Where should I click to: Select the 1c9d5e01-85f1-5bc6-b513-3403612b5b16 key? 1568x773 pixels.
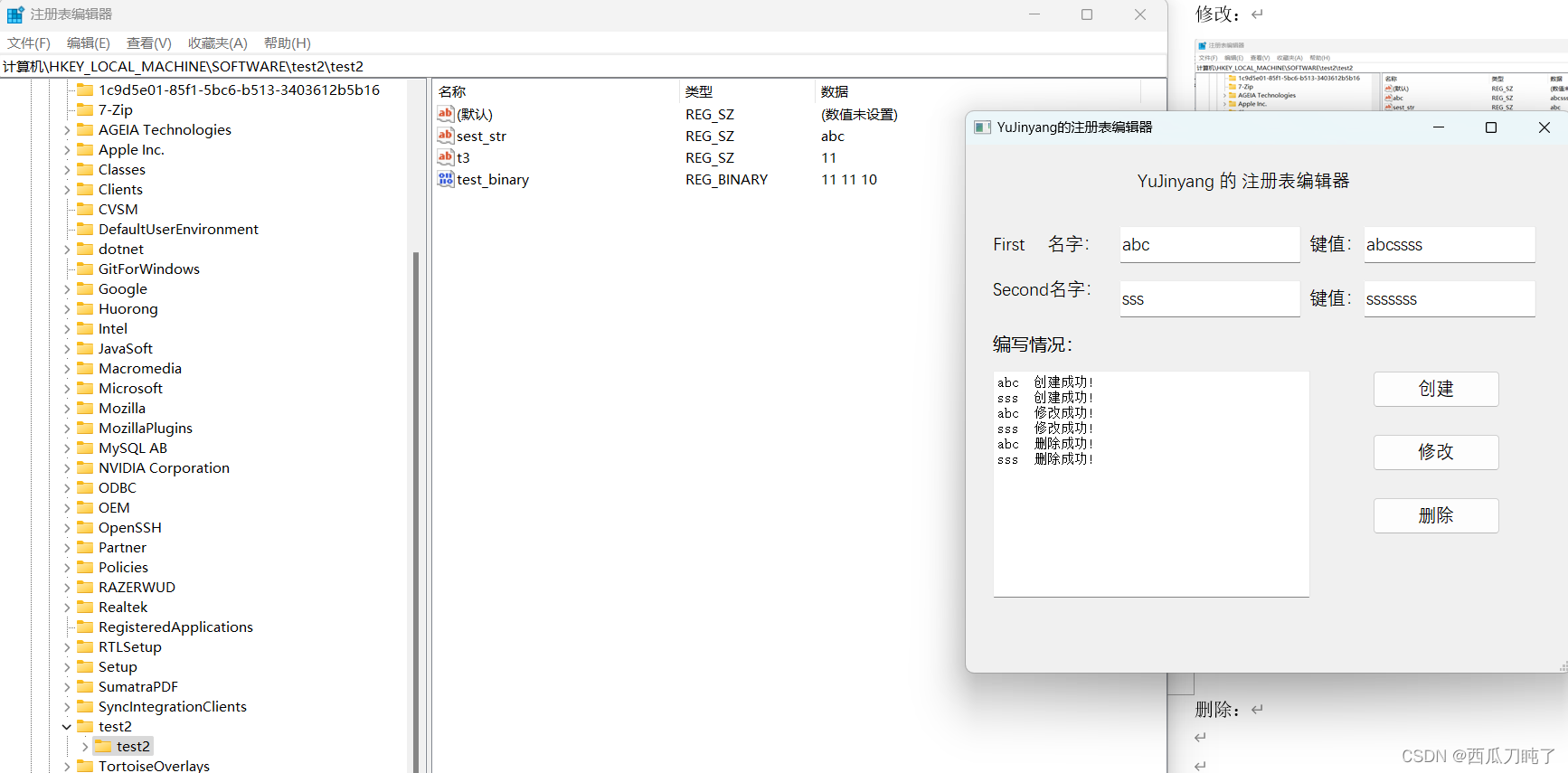click(x=239, y=90)
